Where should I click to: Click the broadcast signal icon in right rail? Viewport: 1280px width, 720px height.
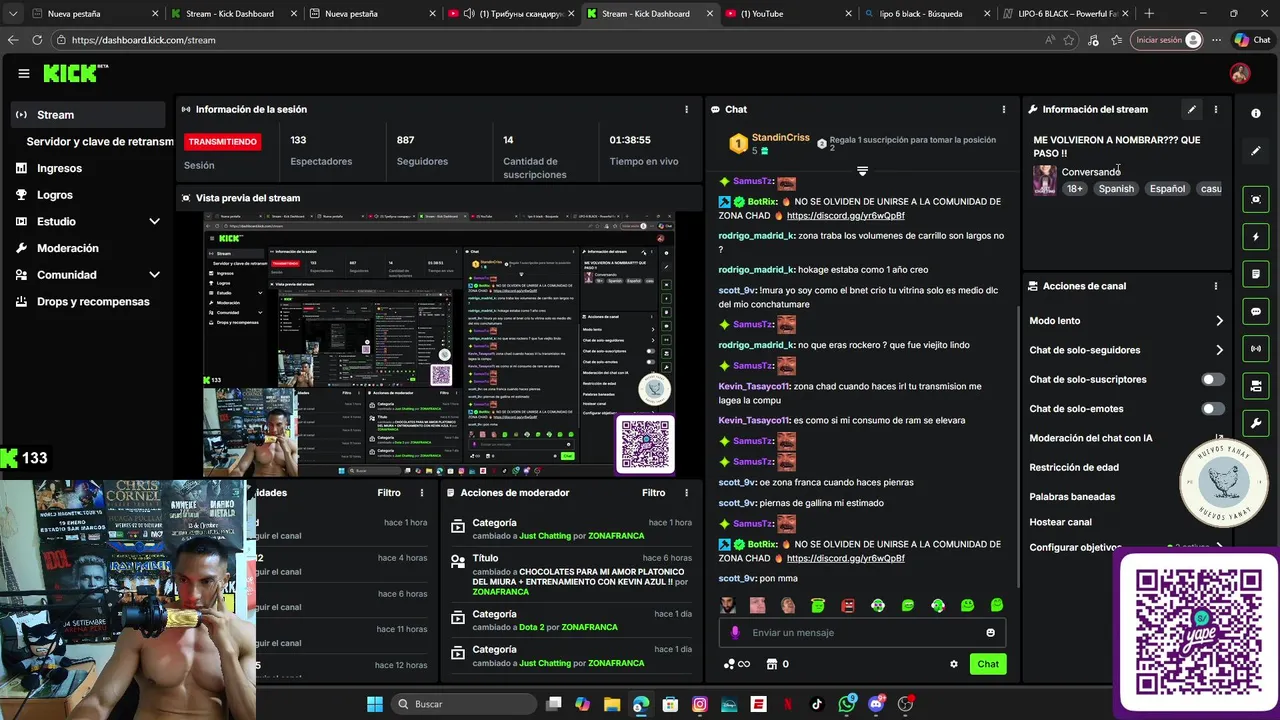coord(1256,348)
